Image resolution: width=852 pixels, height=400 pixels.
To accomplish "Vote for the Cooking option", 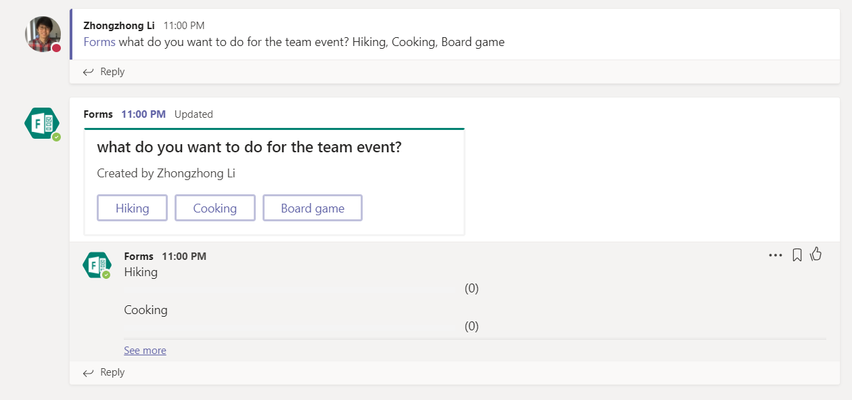I will [215, 208].
